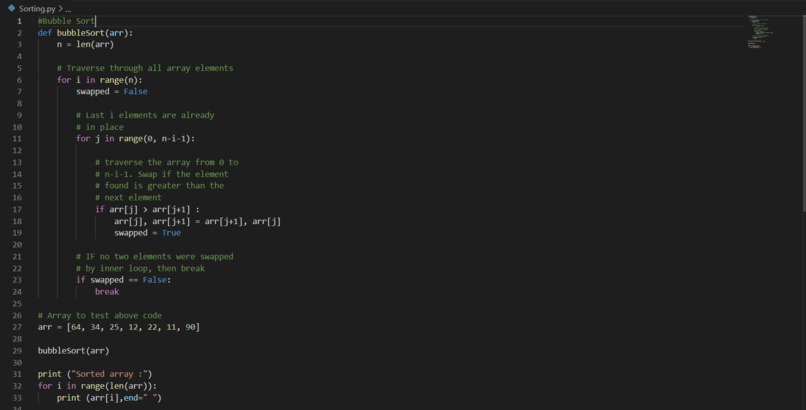Click 'swapped = True' on line 19
The height and width of the screenshot is (410, 806).
coord(148,233)
